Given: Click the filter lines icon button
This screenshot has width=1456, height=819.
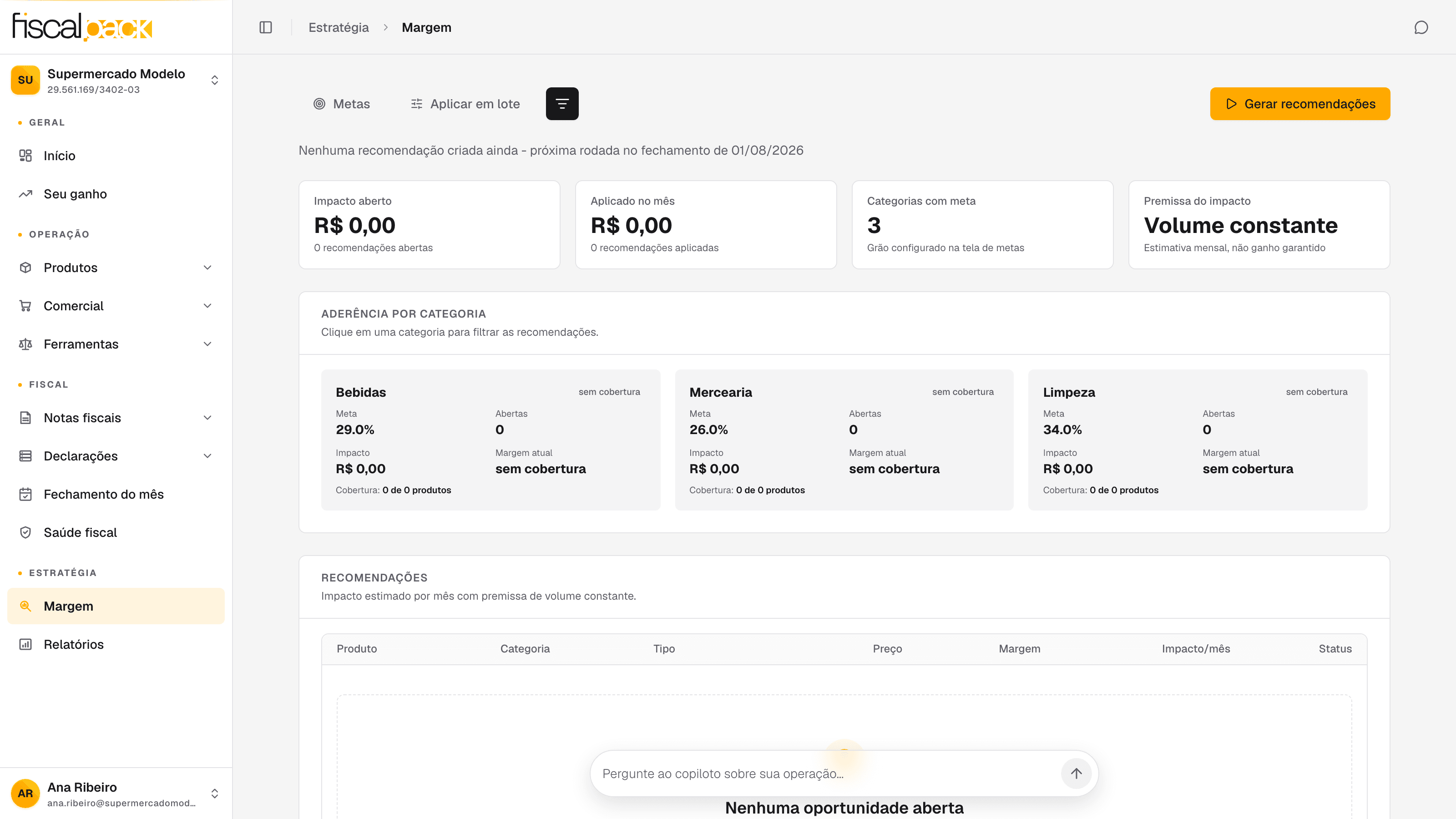Looking at the screenshot, I should 562,103.
